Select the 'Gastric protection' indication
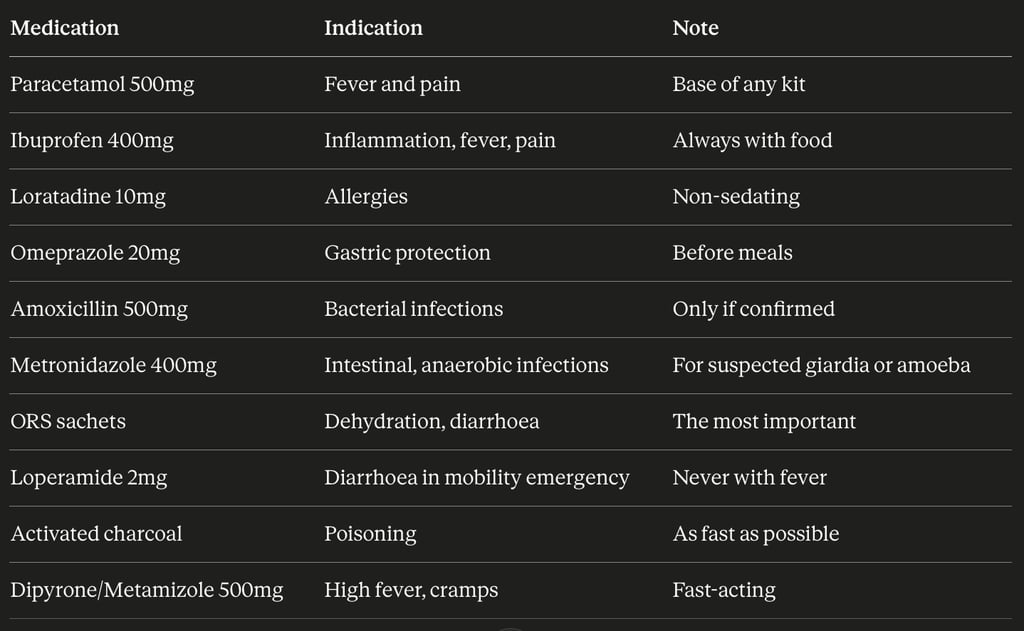Viewport: 1024px width, 631px height. tap(408, 253)
